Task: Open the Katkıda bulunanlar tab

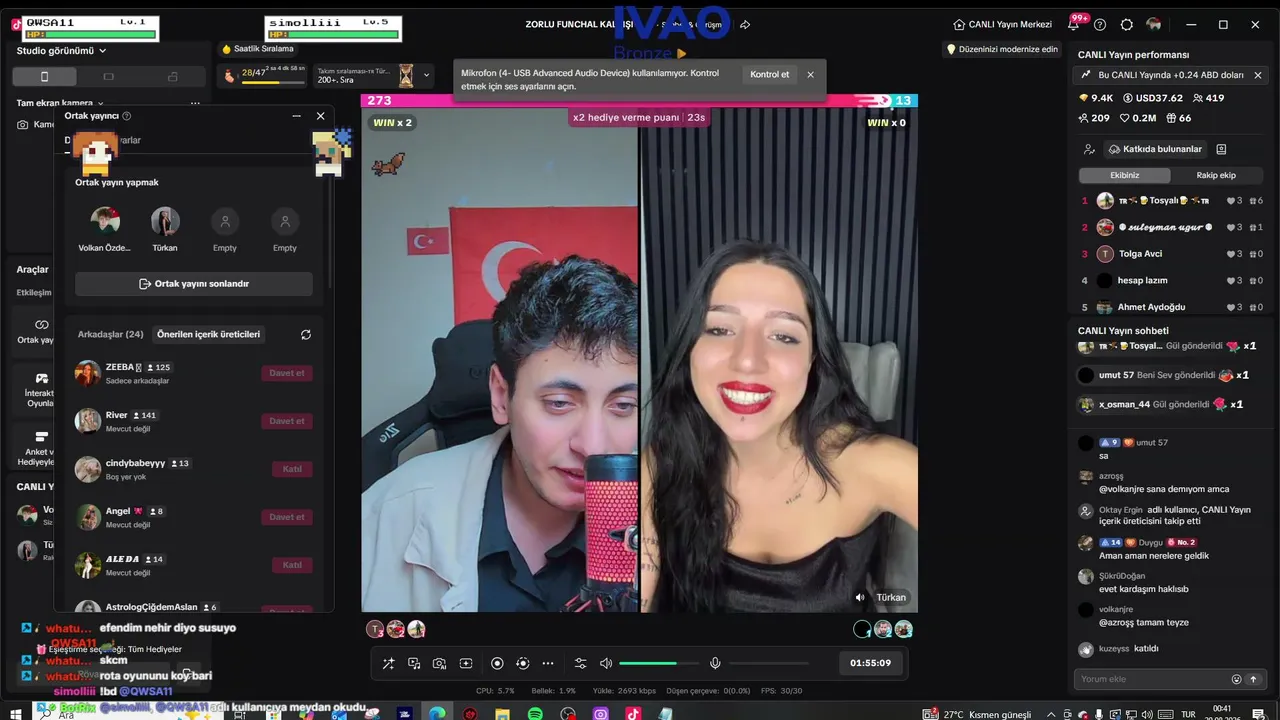Action: point(1154,149)
